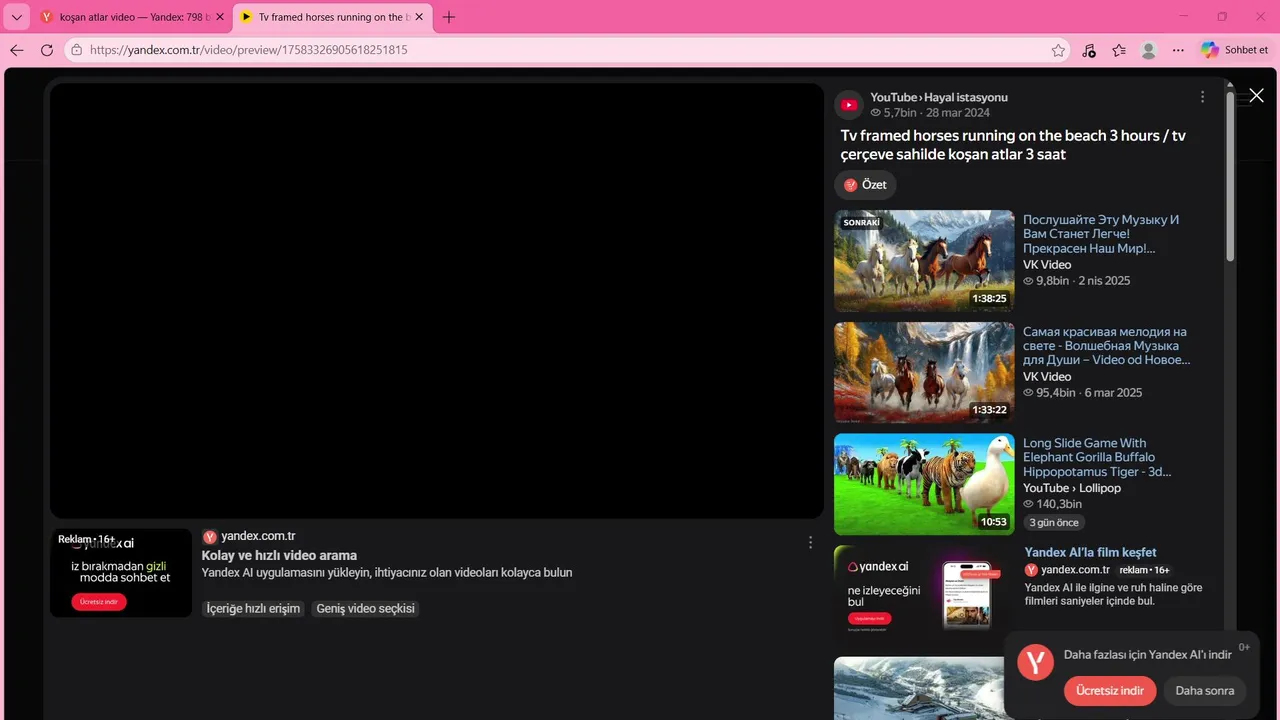Dismiss the popup with Daha sonra

point(1204,691)
